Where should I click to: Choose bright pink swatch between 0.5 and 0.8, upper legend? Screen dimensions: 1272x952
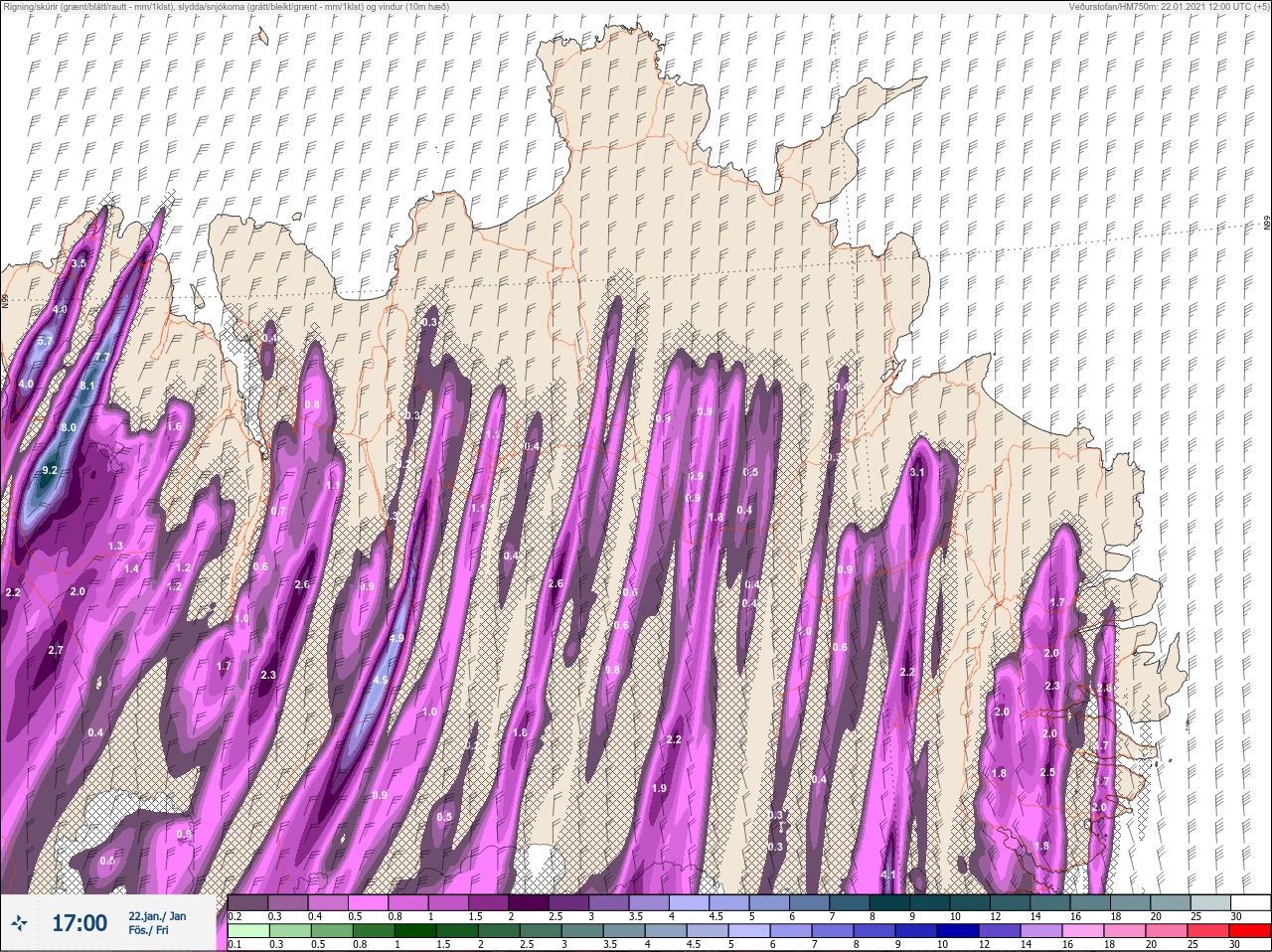tap(369, 902)
